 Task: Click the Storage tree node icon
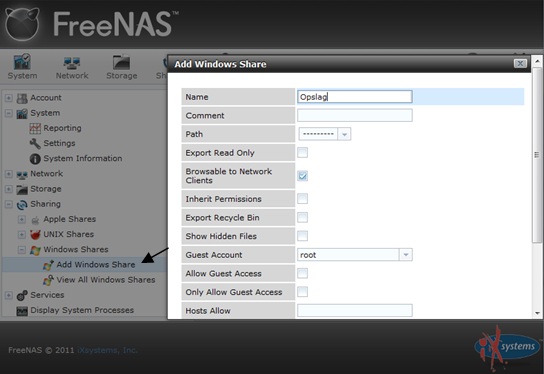click(22, 189)
